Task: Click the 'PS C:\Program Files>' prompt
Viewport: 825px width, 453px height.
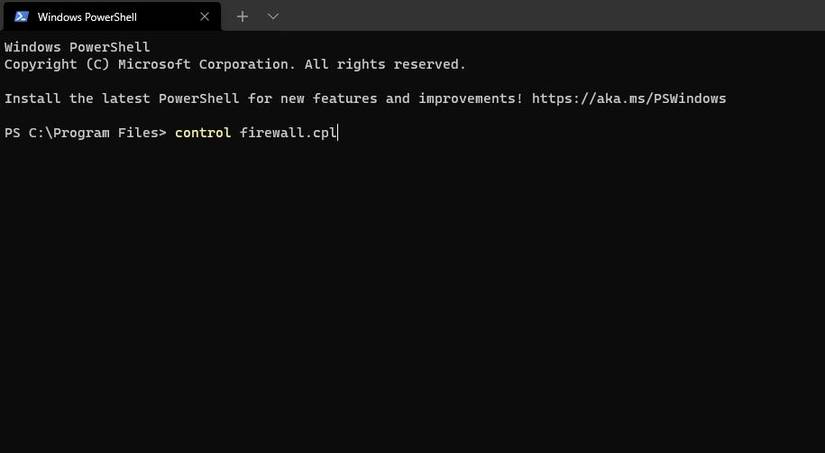Action: point(85,133)
